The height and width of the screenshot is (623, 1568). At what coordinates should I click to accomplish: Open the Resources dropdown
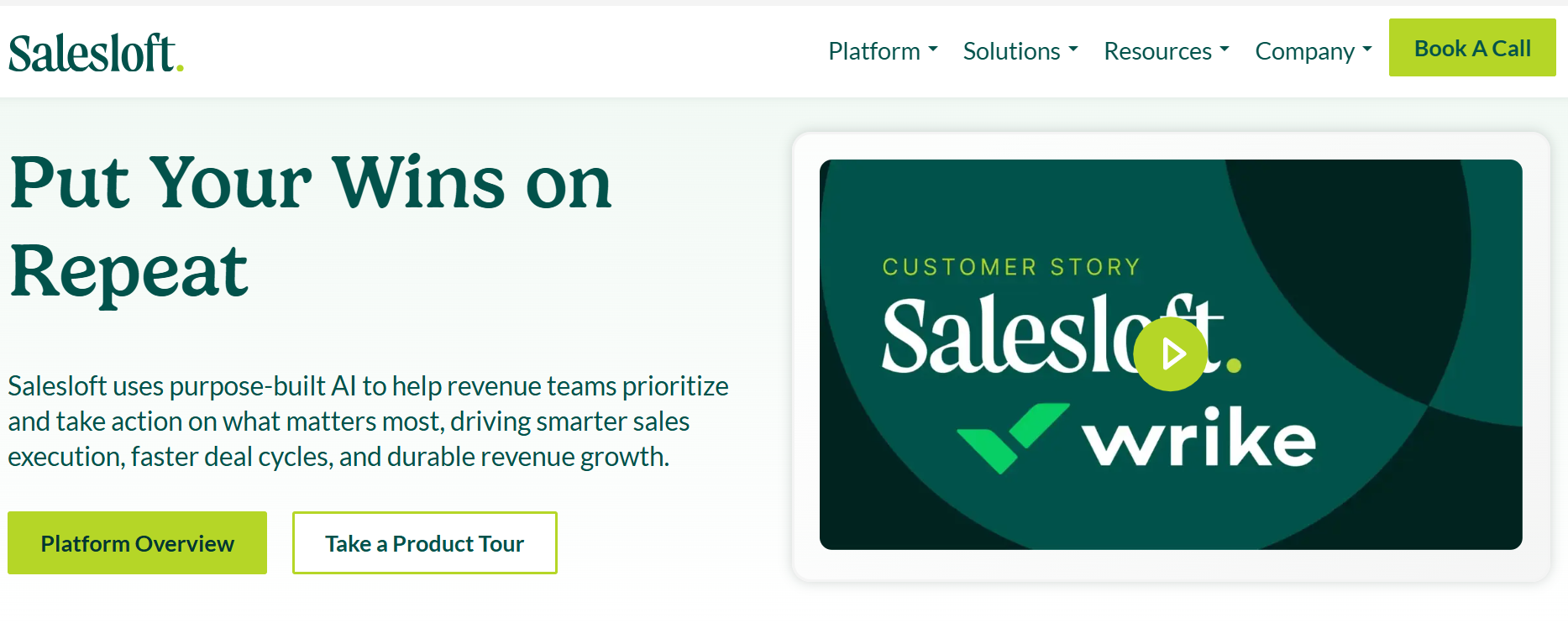(1167, 51)
